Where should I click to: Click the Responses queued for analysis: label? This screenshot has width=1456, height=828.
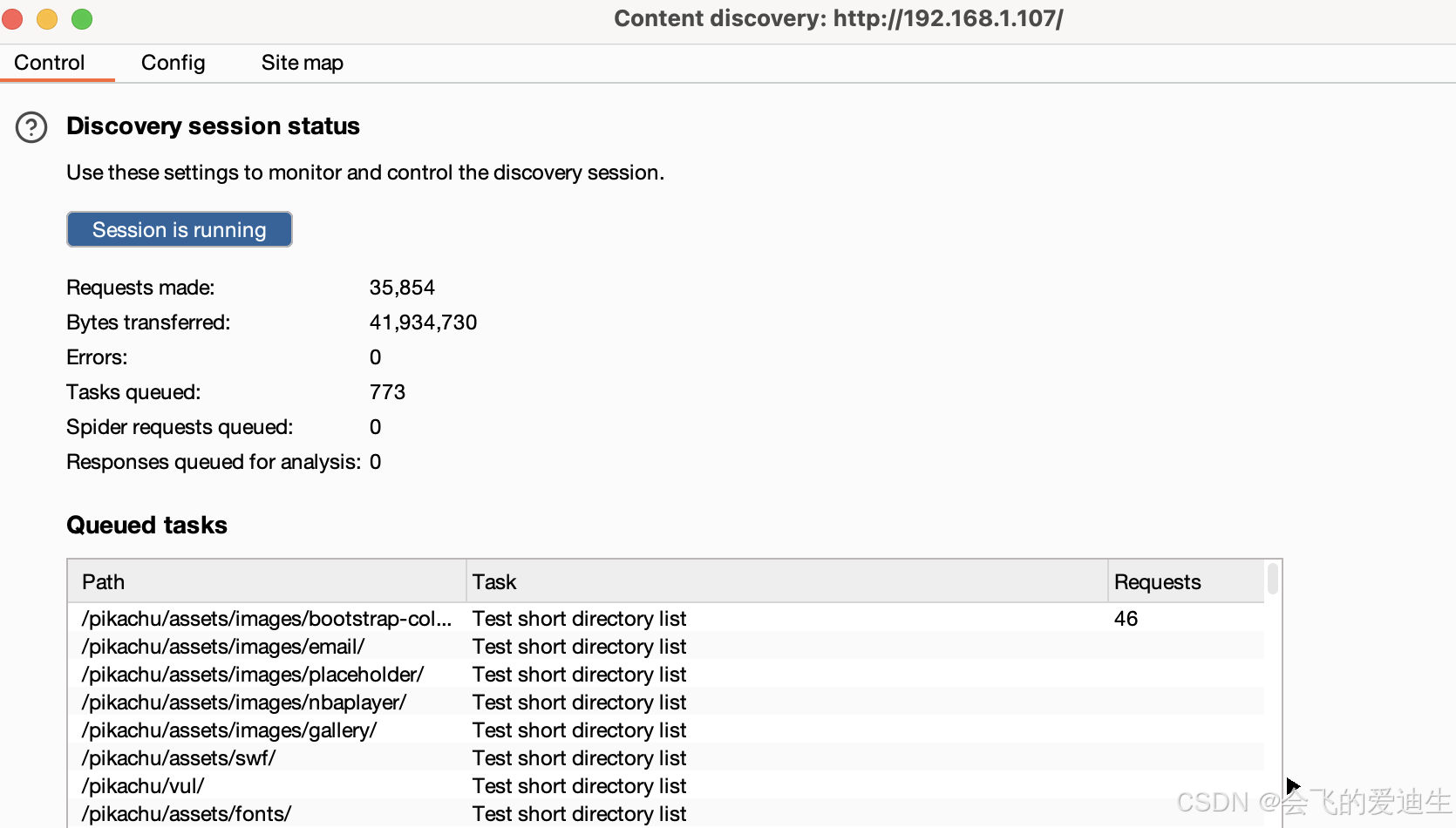(x=214, y=462)
